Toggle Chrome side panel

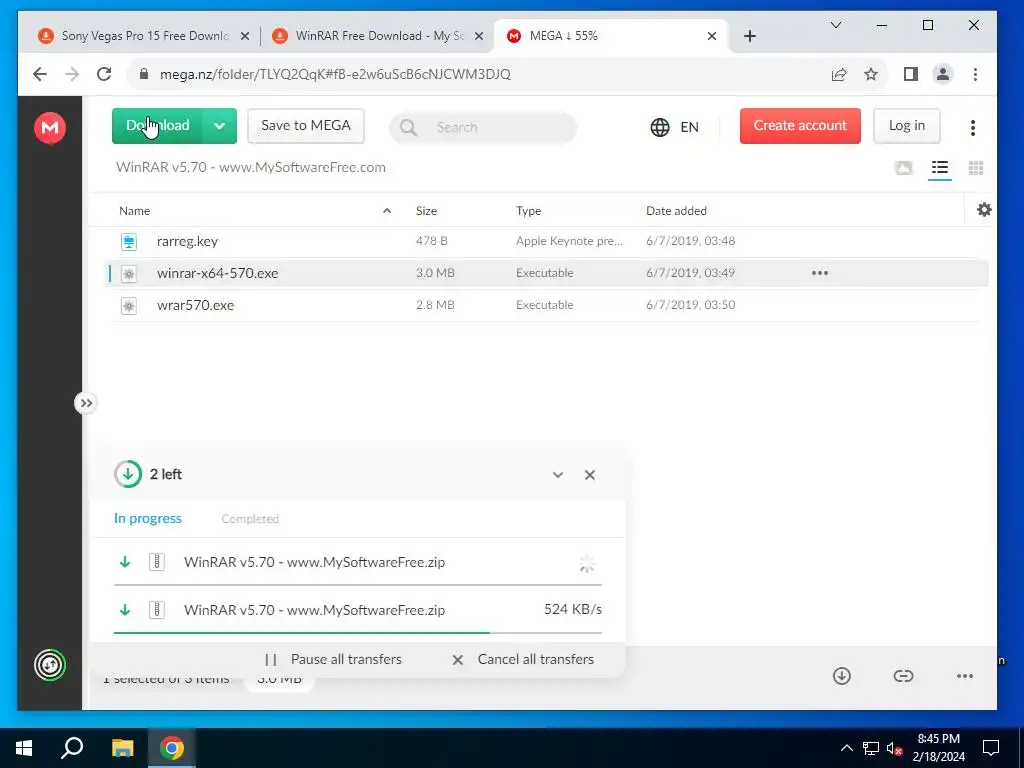tap(911, 74)
